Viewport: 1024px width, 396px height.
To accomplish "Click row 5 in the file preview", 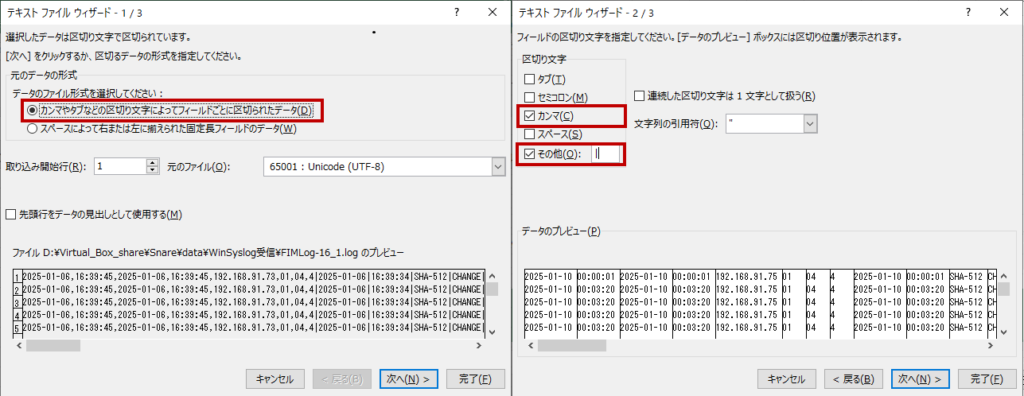I will 249,327.
